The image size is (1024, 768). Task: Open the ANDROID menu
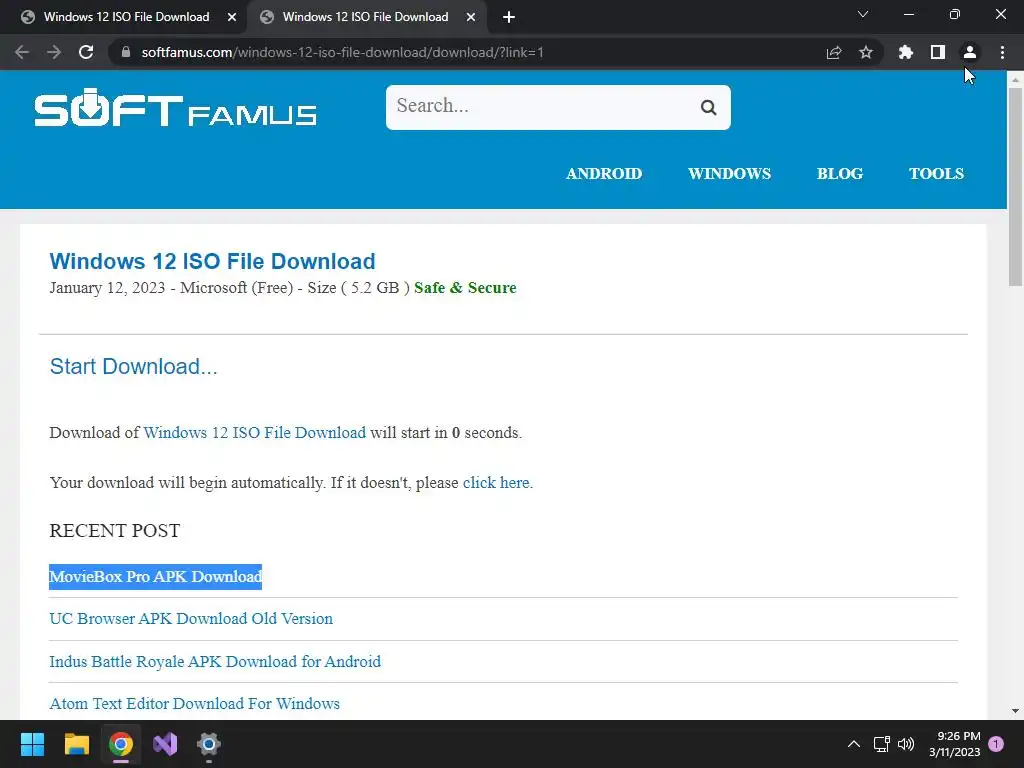pos(604,174)
